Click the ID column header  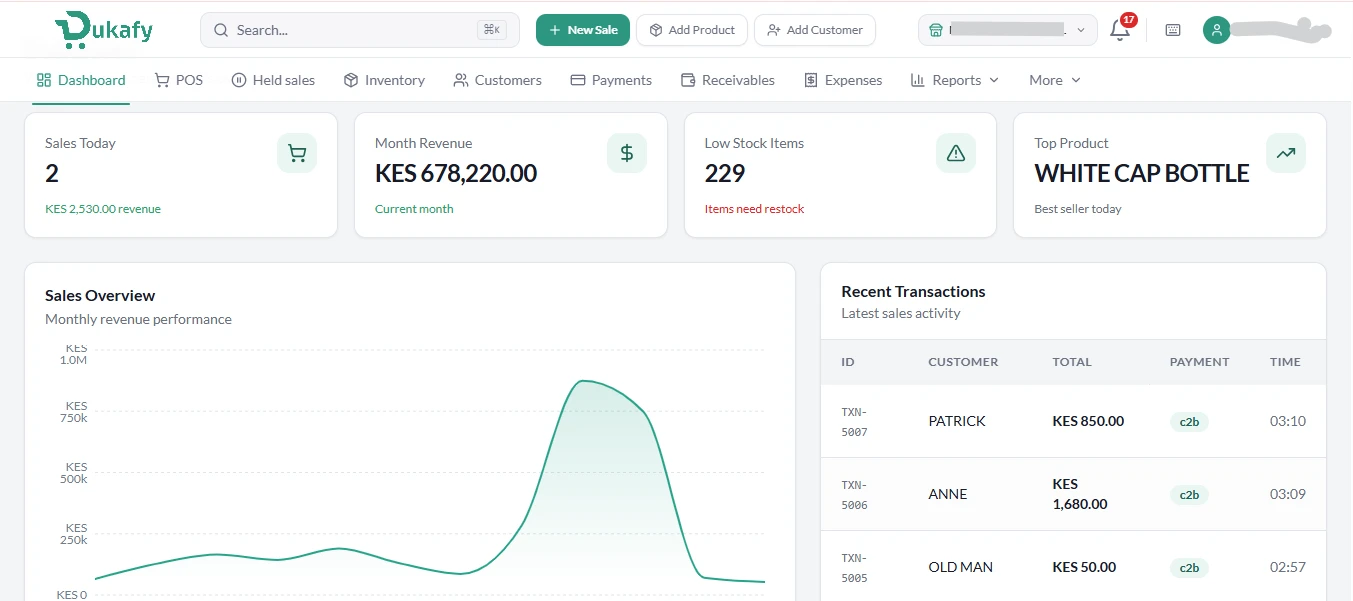[x=848, y=362]
